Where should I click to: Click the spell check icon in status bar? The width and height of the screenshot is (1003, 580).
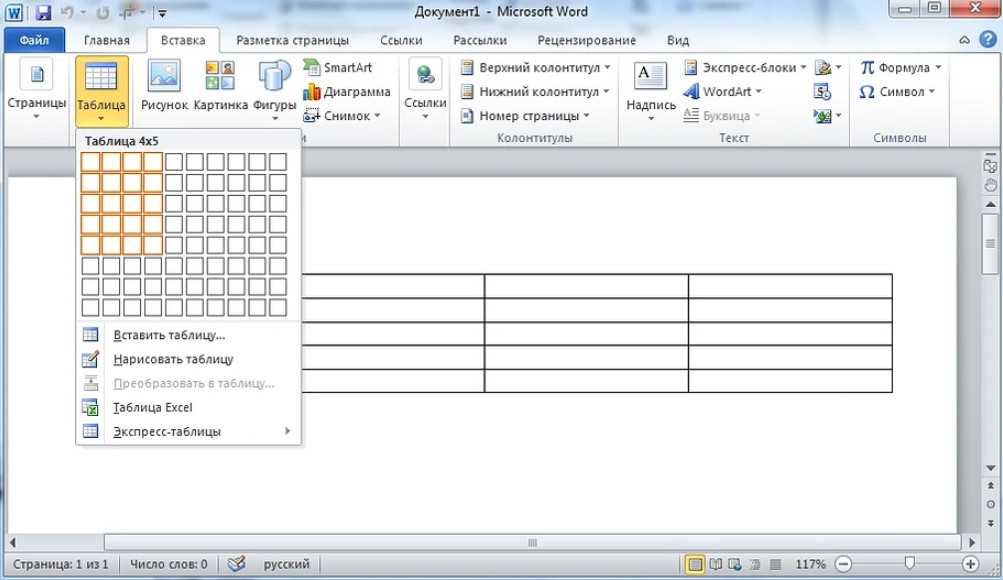click(237, 564)
